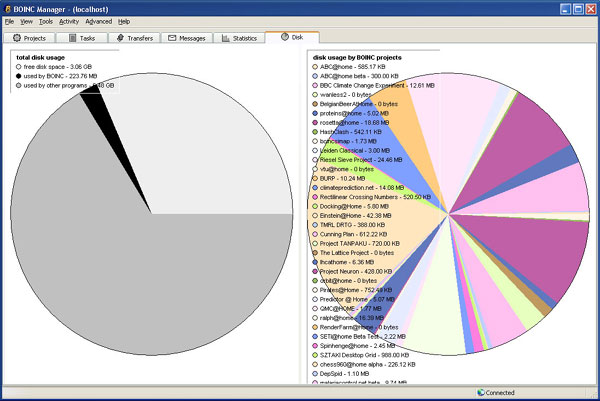Click 'Project TANPAKU - 720.00 KB' entry
The image size is (600, 401).
[x=360, y=244]
